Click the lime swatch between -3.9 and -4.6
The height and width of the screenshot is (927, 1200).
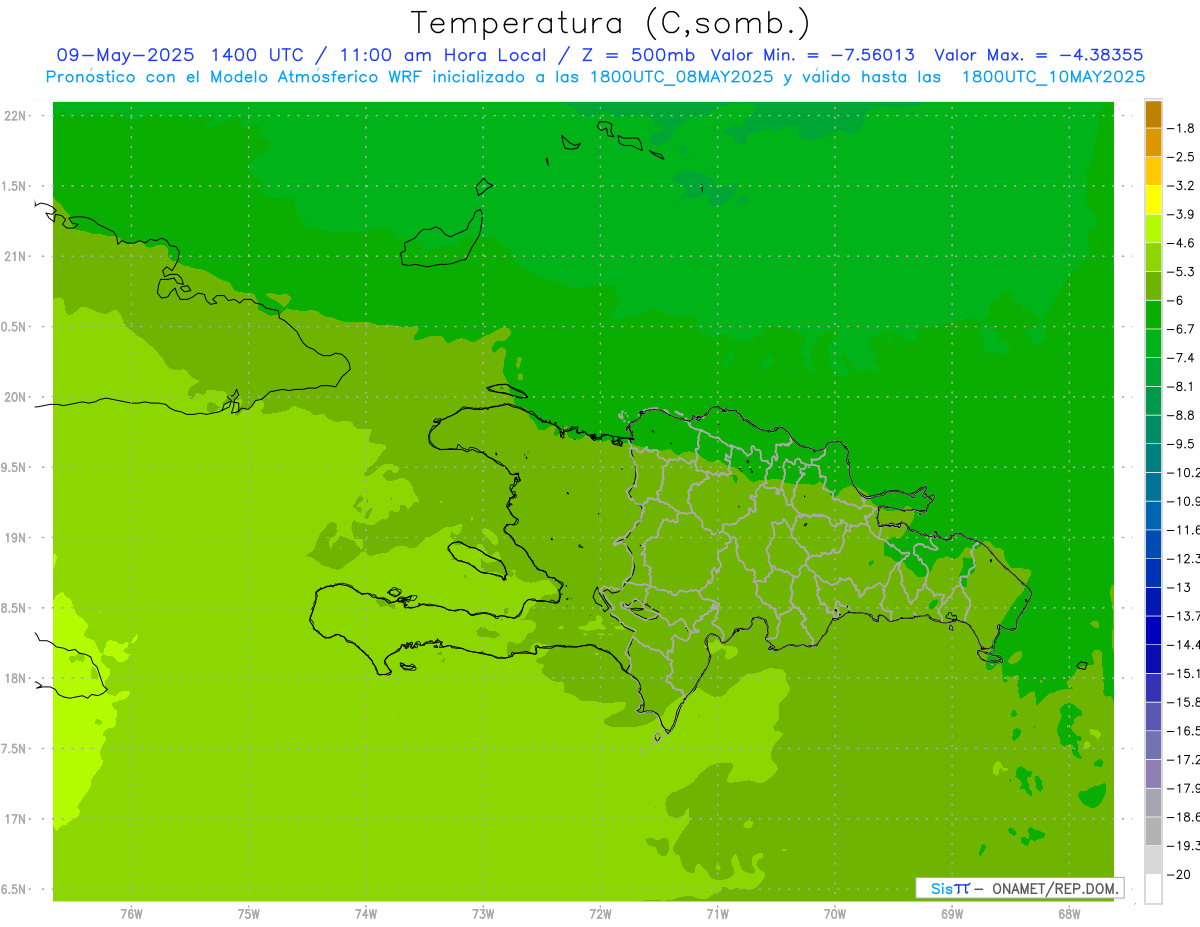1153,229
